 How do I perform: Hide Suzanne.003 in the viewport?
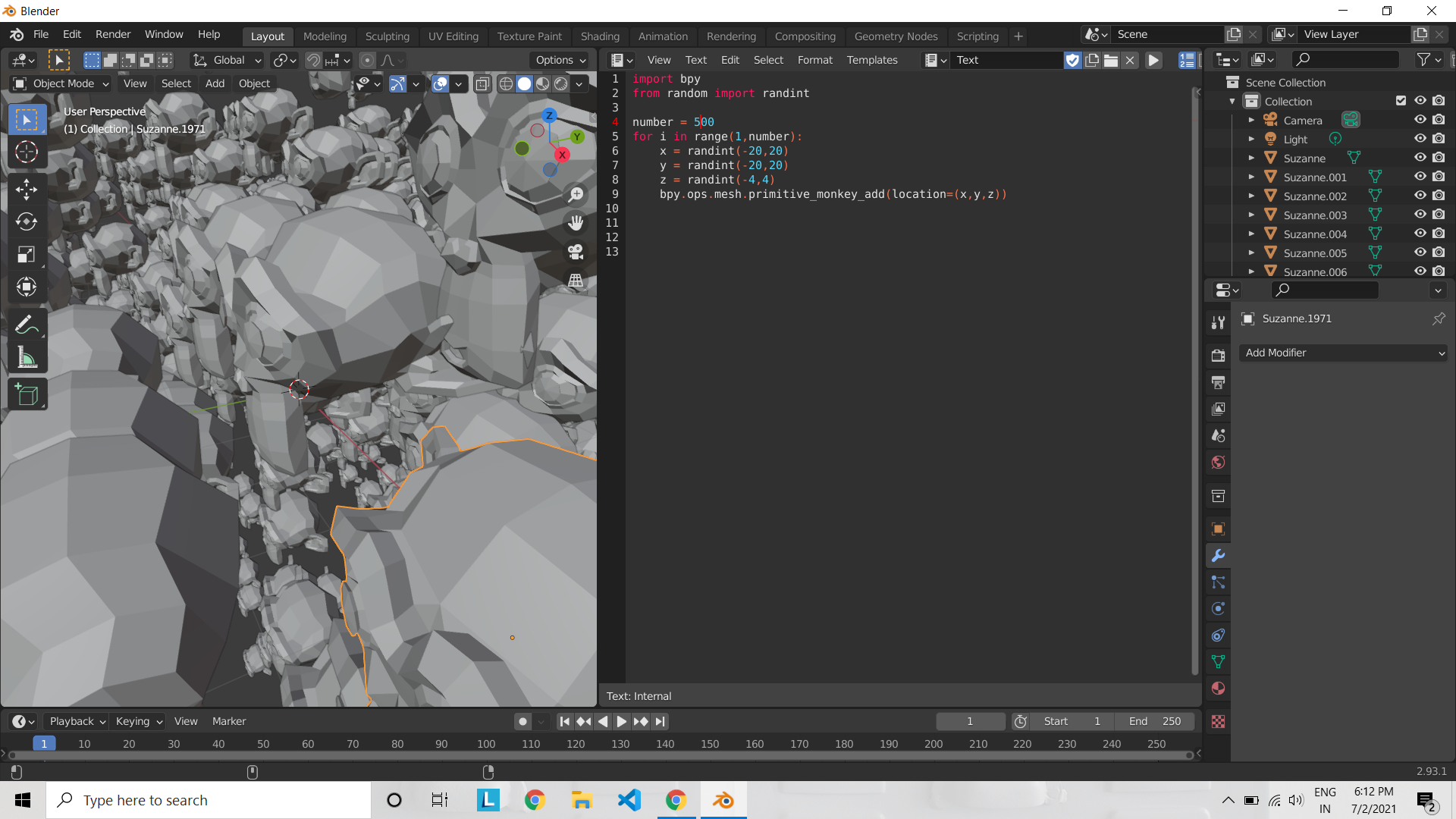(1420, 215)
